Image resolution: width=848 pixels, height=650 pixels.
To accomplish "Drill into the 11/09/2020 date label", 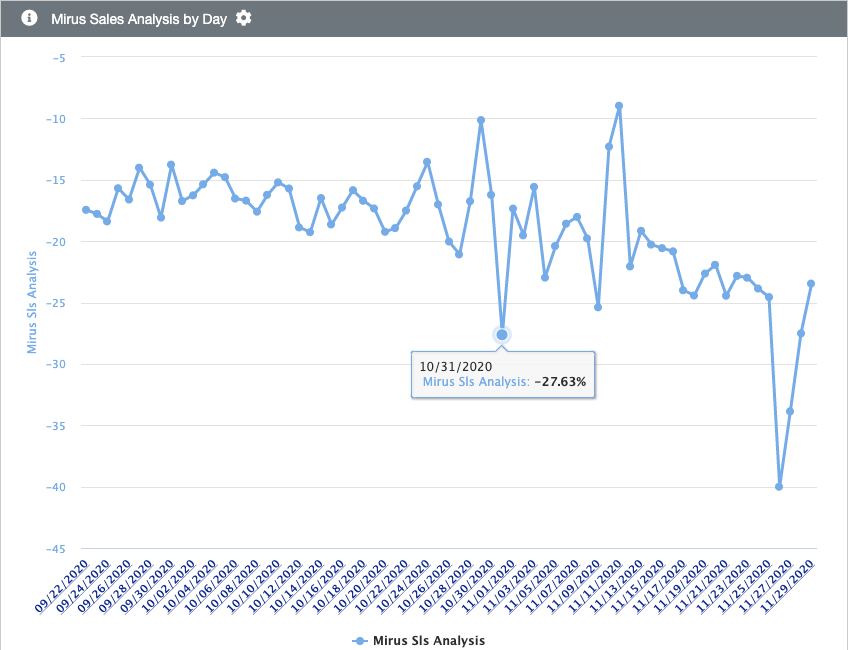I will pos(573,587).
